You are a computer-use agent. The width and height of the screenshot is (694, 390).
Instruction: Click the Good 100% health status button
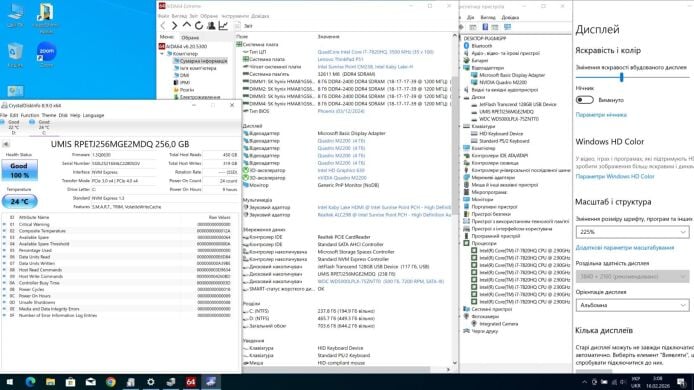(x=19, y=170)
